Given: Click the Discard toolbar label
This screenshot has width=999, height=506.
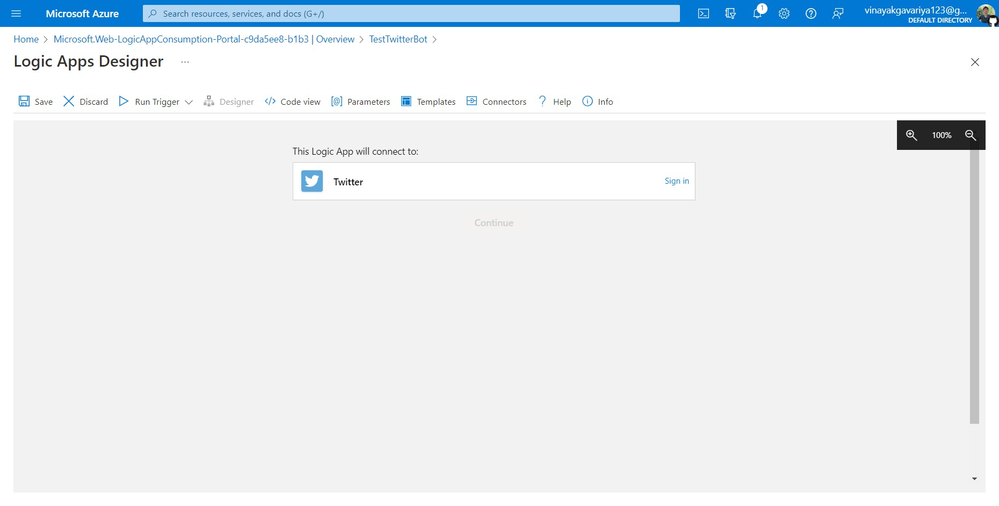Looking at the screenshot, I should click(x=94, y=102).
